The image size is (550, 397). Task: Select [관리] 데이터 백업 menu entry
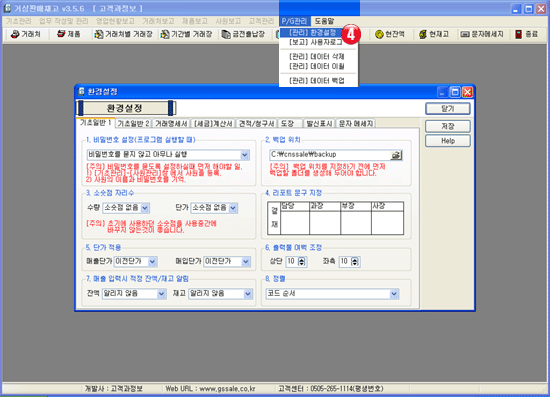point(317,81)
